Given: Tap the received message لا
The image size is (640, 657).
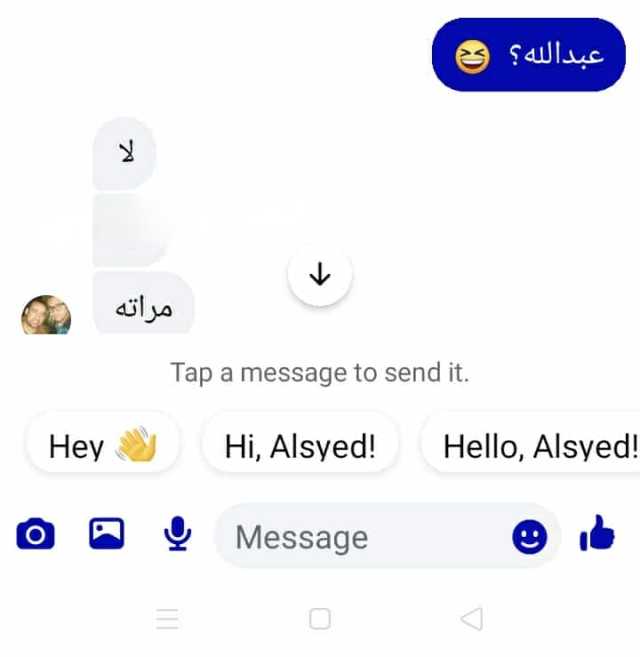Looking at the screenshot, I should tap(124, 153).
